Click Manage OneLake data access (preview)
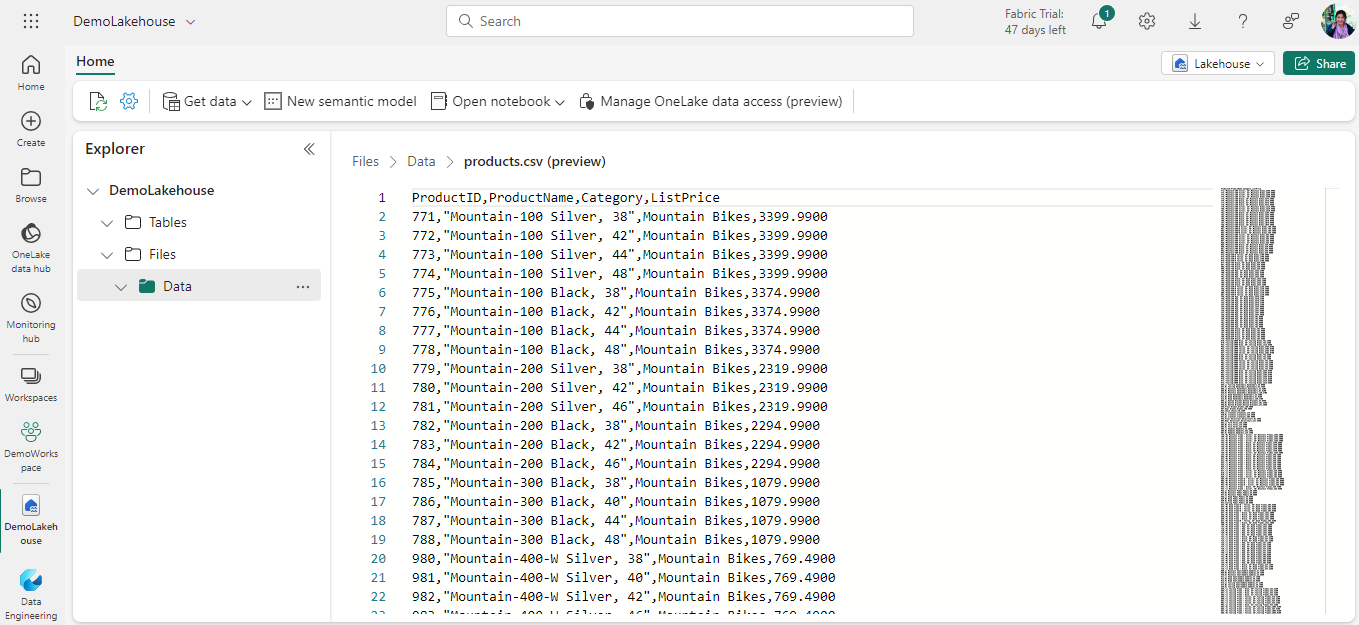The height and width of the screenshot is (625, 1359). tap(711, 101)
